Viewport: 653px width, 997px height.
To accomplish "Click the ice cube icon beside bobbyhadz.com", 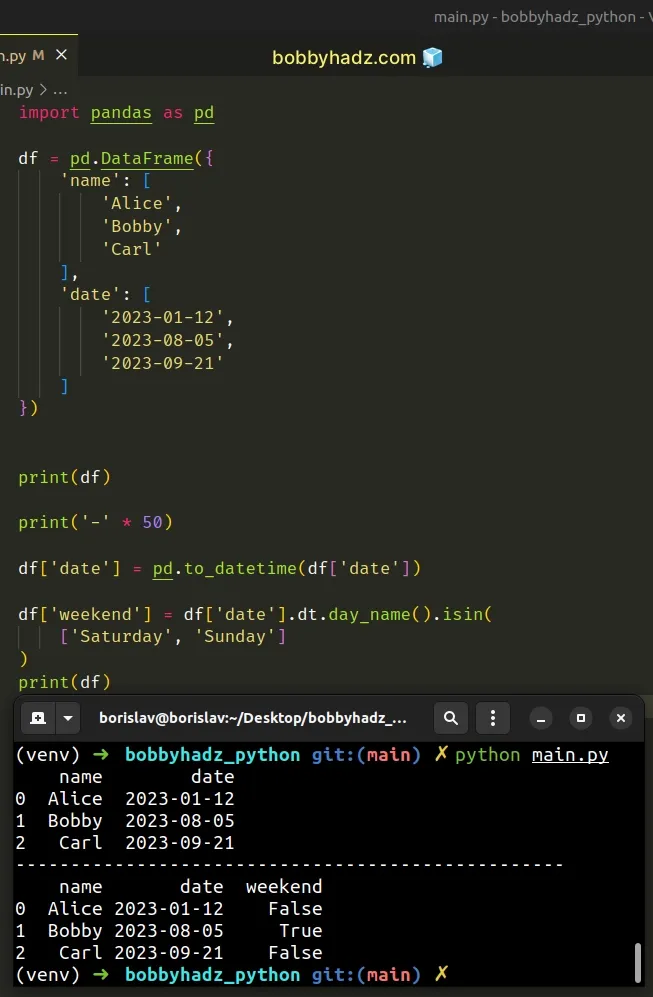I will pos(432,58).
